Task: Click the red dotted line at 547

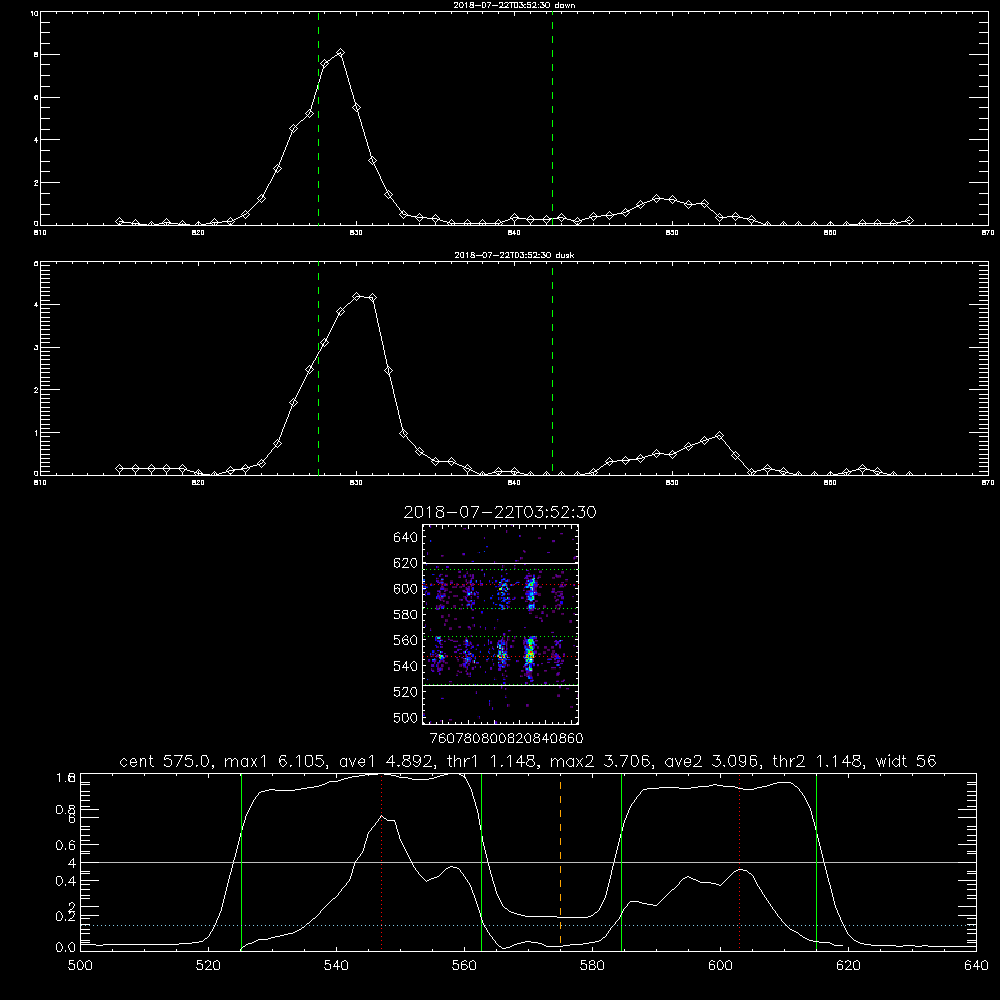Action: 381,862
